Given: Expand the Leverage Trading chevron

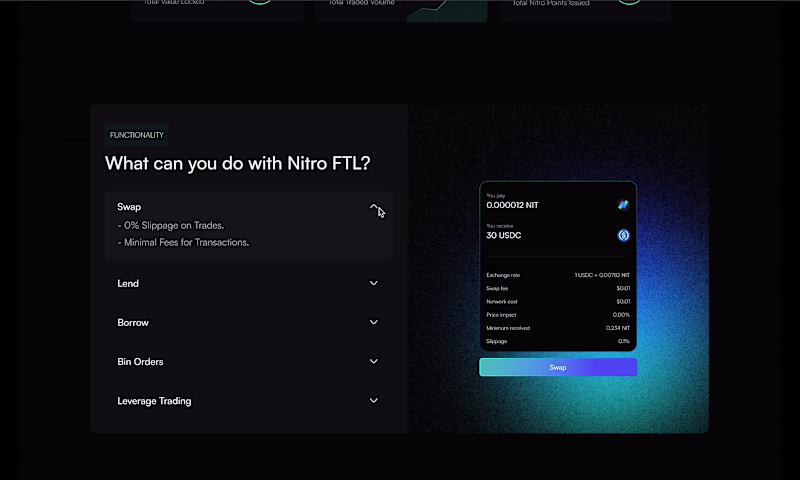Looking at the screenshot, I should coord(373,401).
